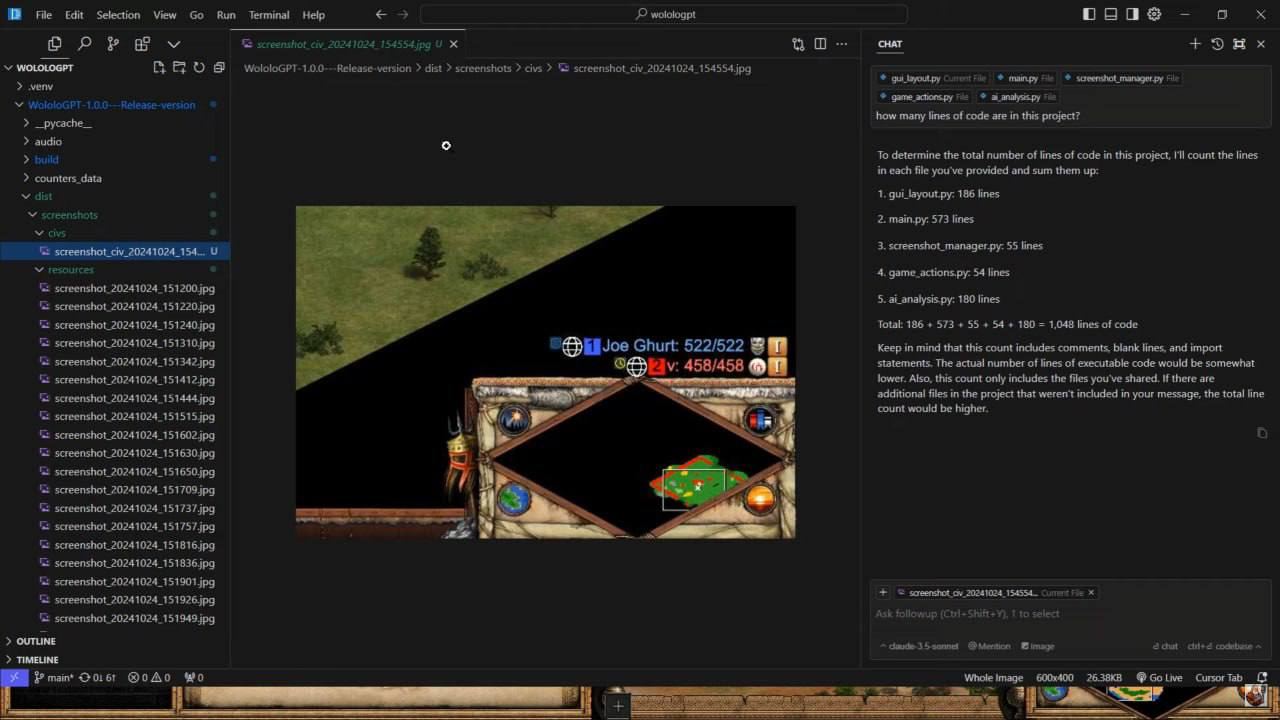Click the Mention button in chat
Viewport: 1280px width, 720px height.
989,646
